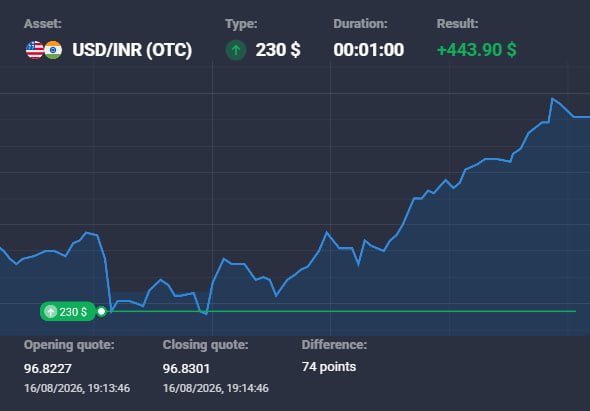Click the 00:01:00 duration value
Viewport: 590px width, 411px height.
click(x=369, y=50)
